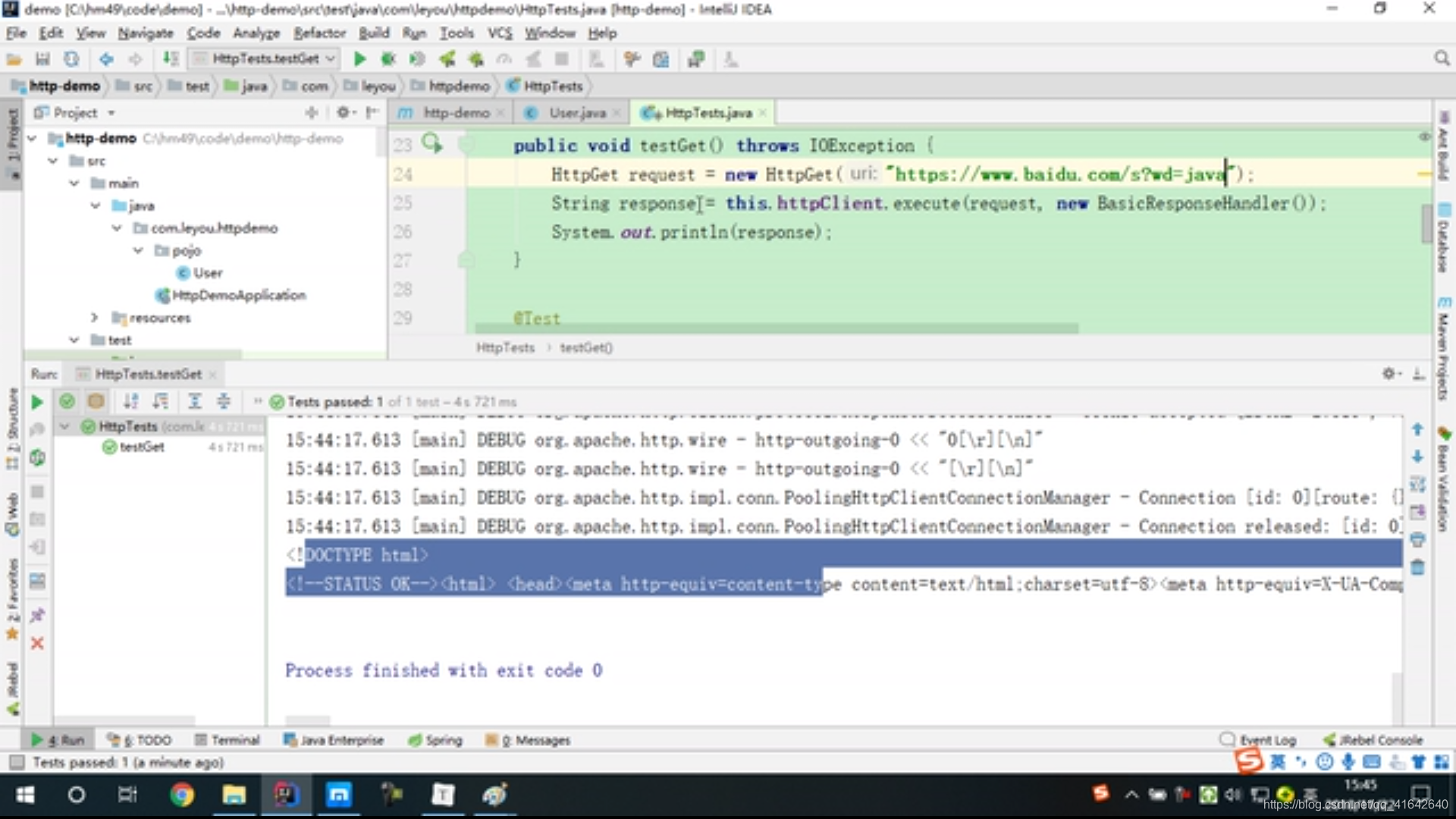Clear console with the trash icon
This screenshot has width=1456, height=819.
(1417, 567)
